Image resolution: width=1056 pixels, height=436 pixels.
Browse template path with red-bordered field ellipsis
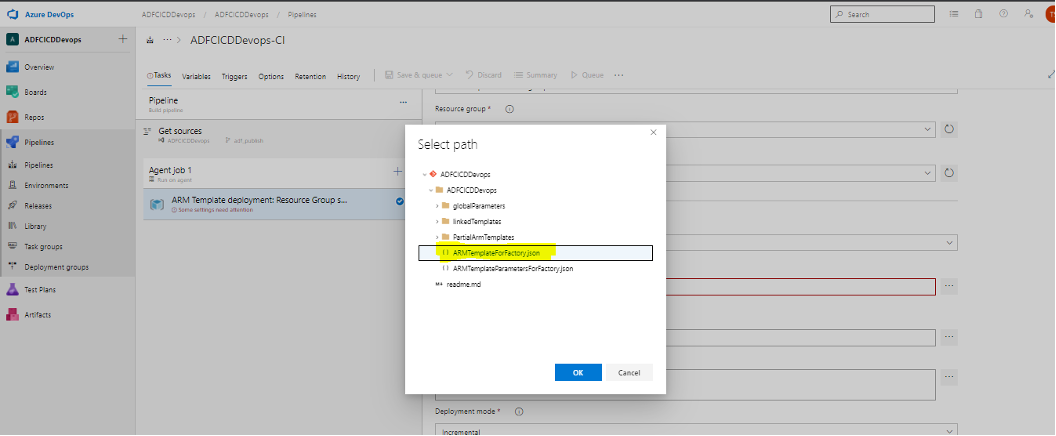(949, 286)
